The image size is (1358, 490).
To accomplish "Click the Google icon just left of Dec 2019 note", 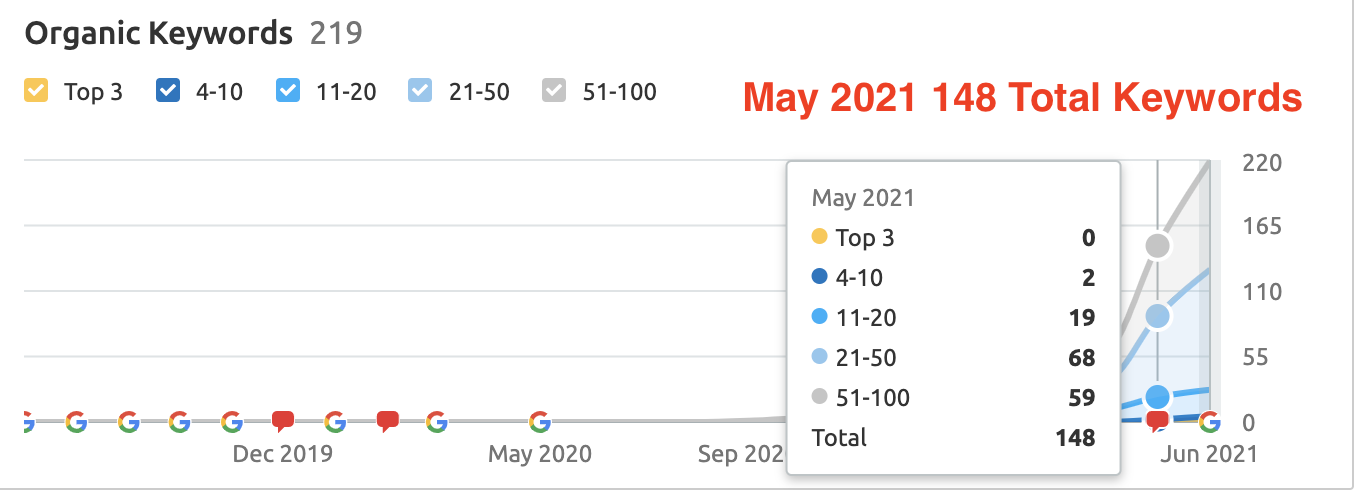I will tap(231, 421).
